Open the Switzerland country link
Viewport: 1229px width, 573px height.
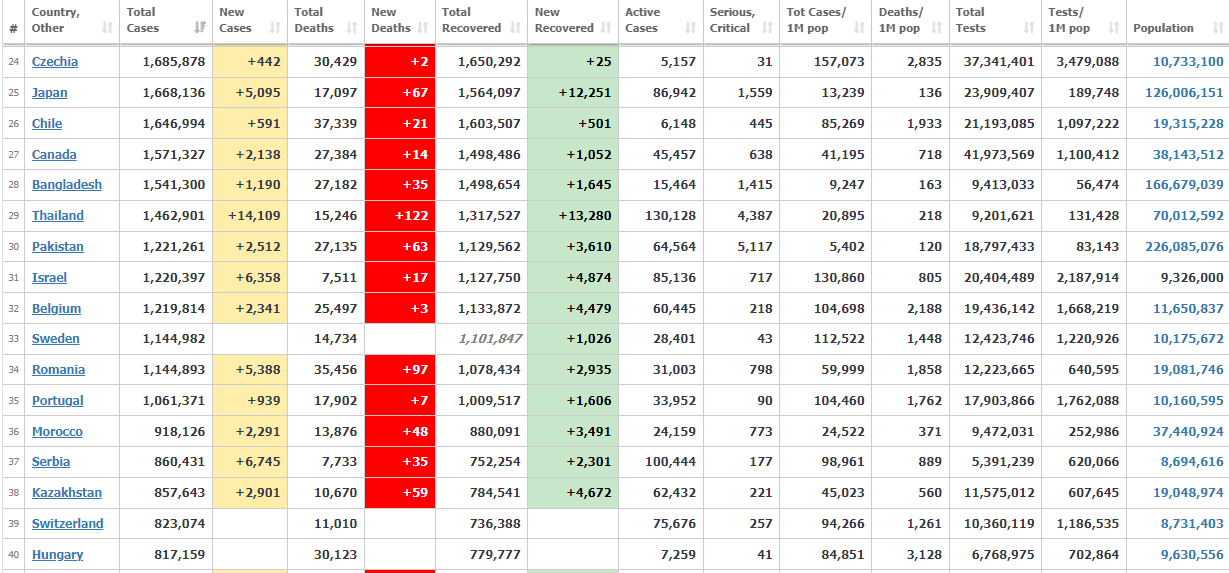coord(67,524)
